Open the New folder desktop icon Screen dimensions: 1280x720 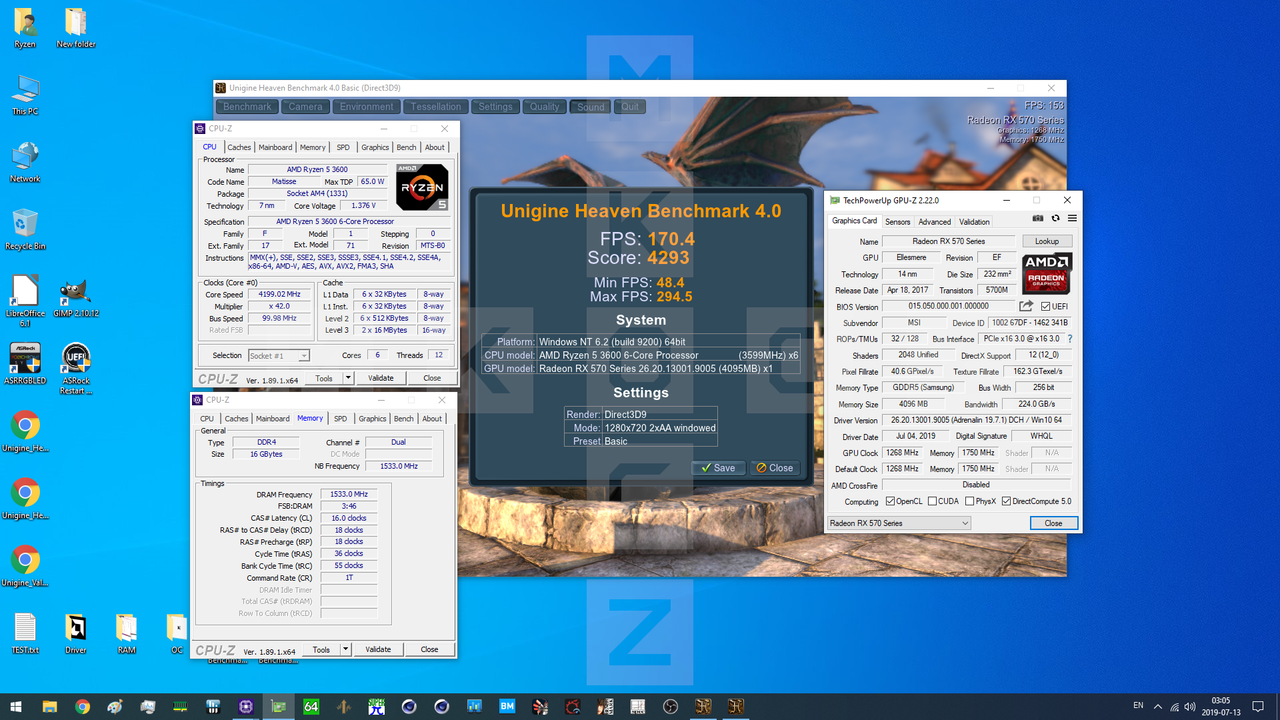[76, 28]
